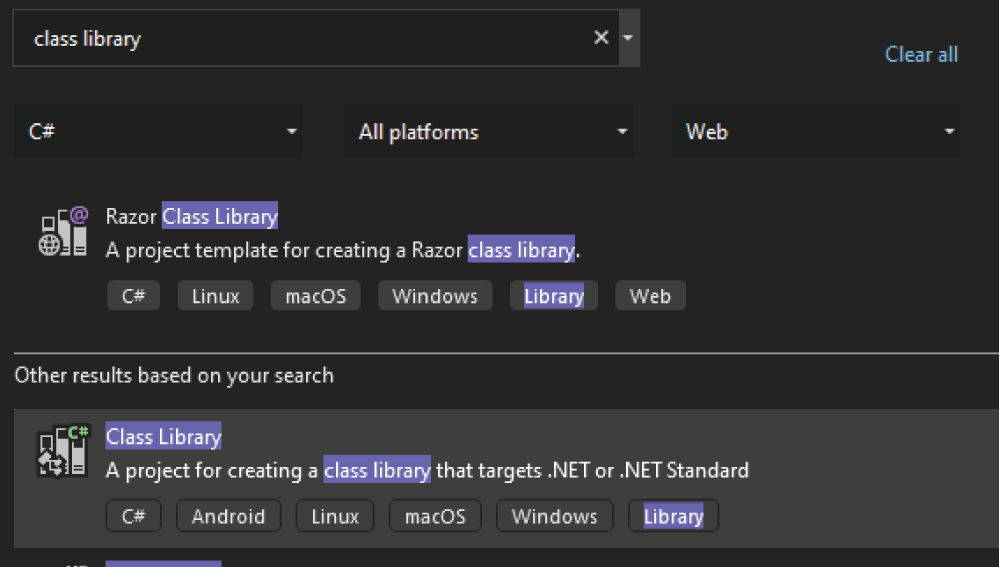
Task: Click the C# tag under Class Library
Action: tap(133, 516)
